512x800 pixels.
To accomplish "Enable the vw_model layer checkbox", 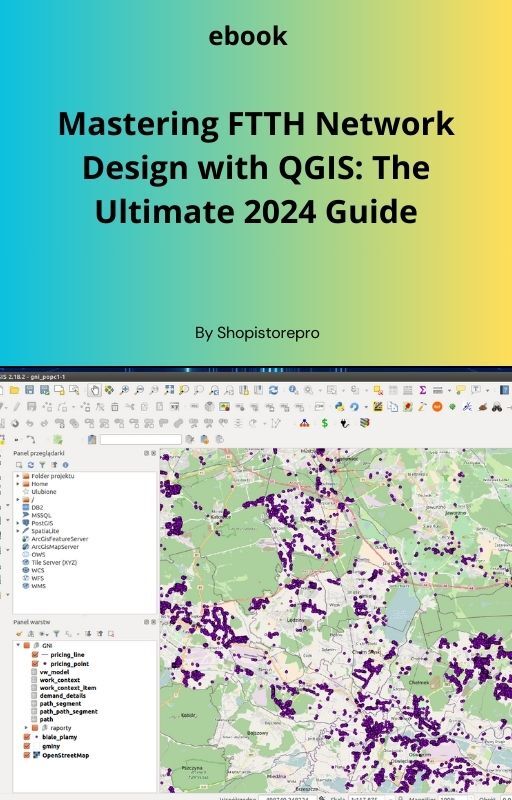I will coord(35,672).
